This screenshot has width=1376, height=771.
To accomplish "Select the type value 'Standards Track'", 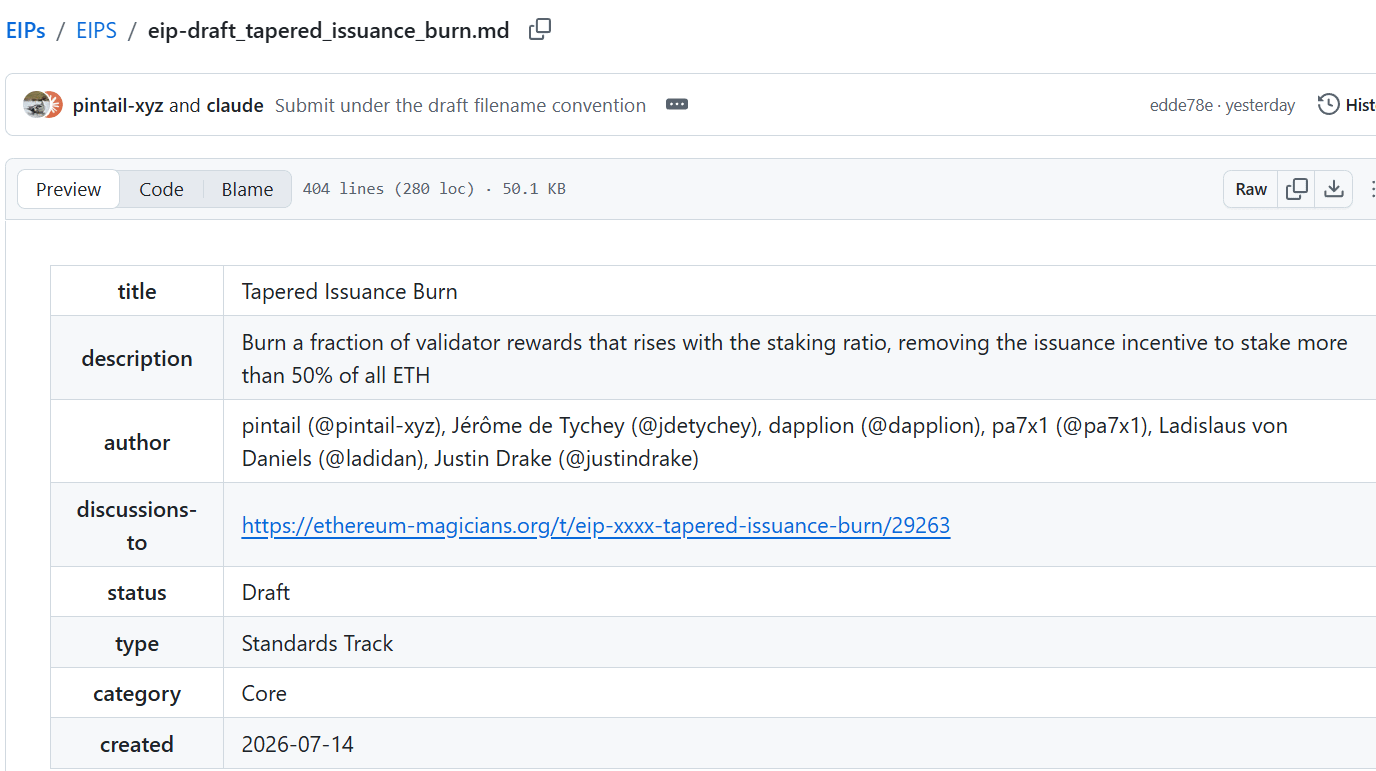I will click(x=318, y=643).
